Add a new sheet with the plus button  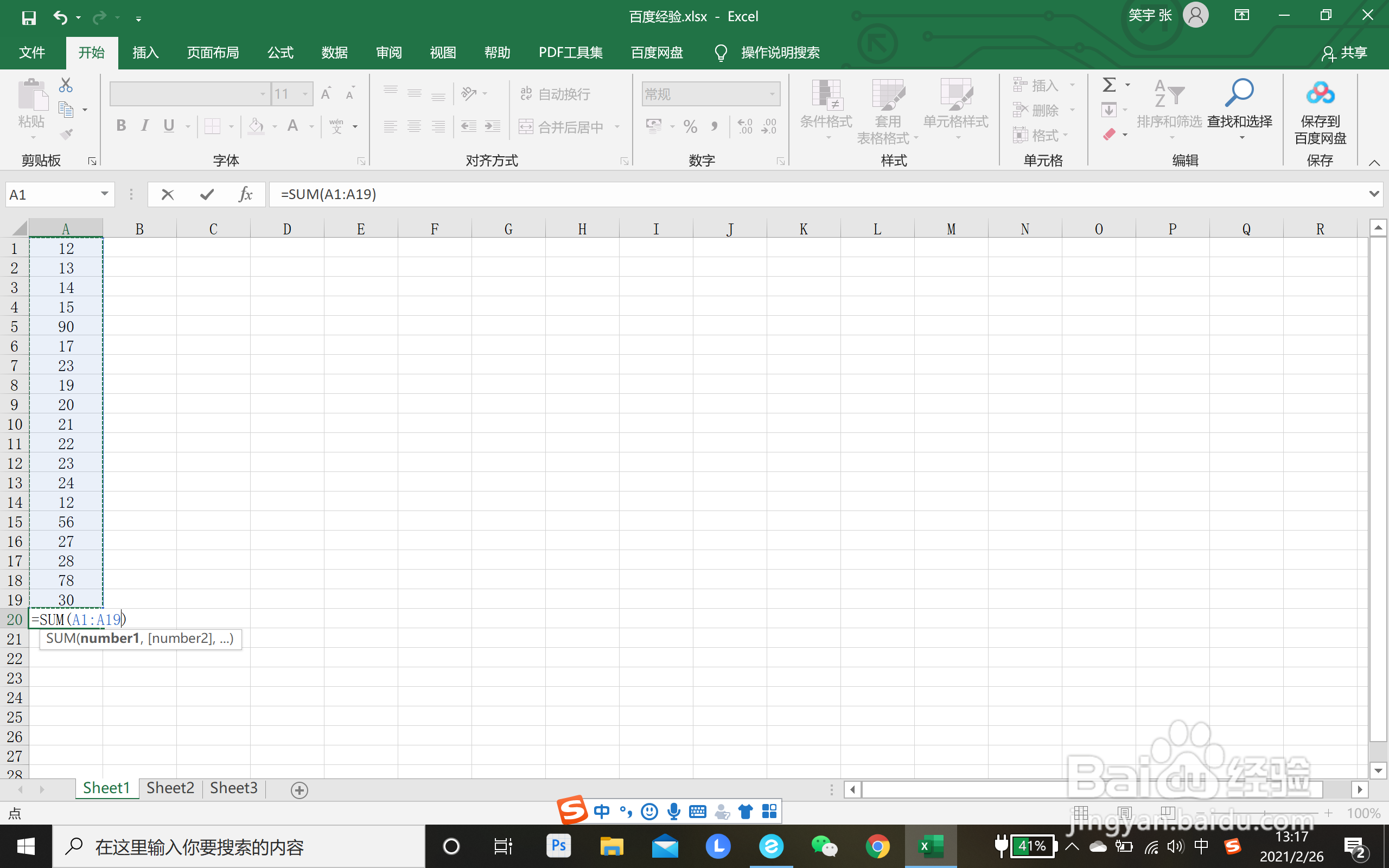pyautogui.click(x=299, y=790)
